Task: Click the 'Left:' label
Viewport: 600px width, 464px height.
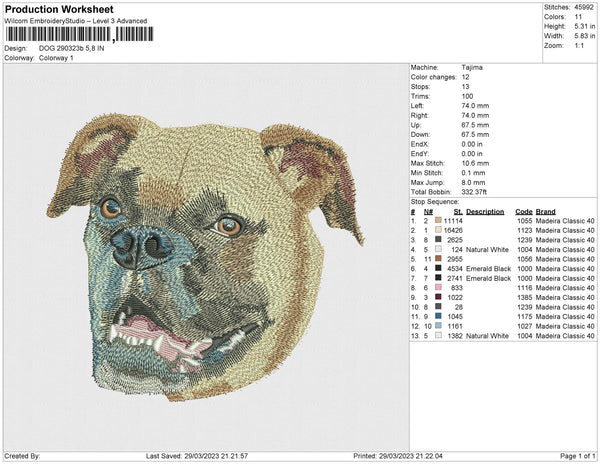Action: [x=417, y=106]
